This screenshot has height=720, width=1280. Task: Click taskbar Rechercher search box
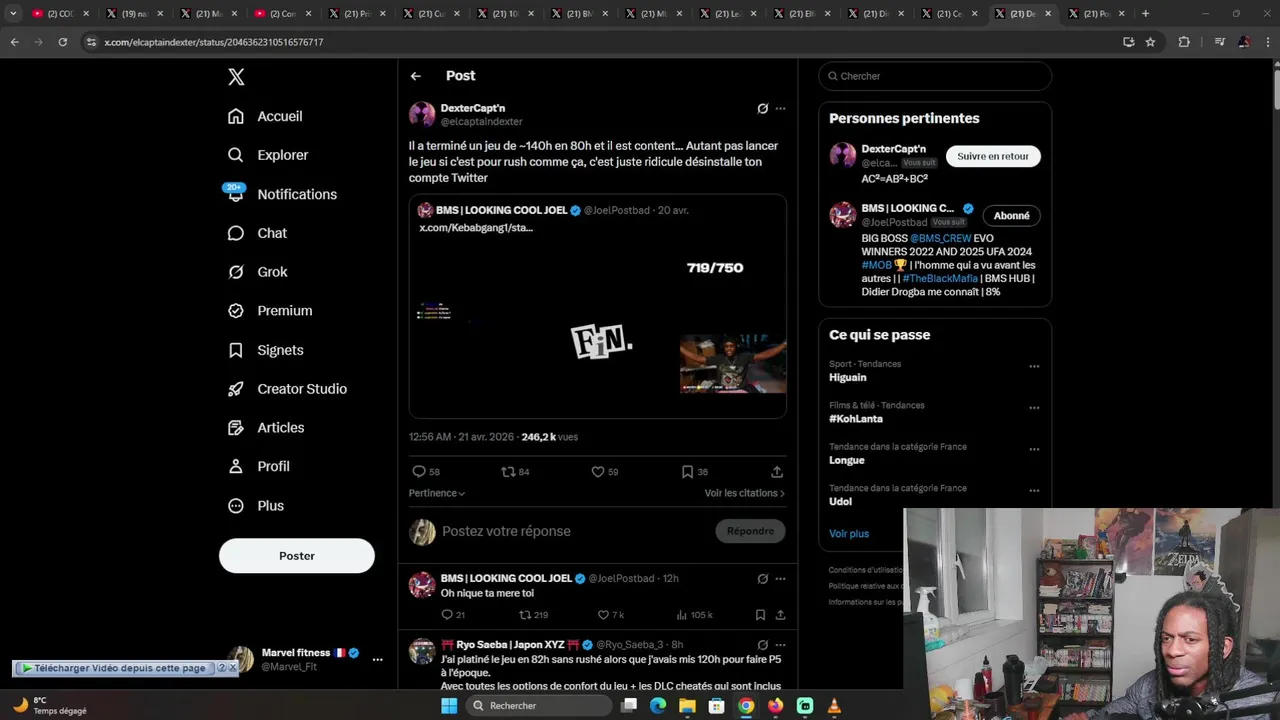click(540, 706)
